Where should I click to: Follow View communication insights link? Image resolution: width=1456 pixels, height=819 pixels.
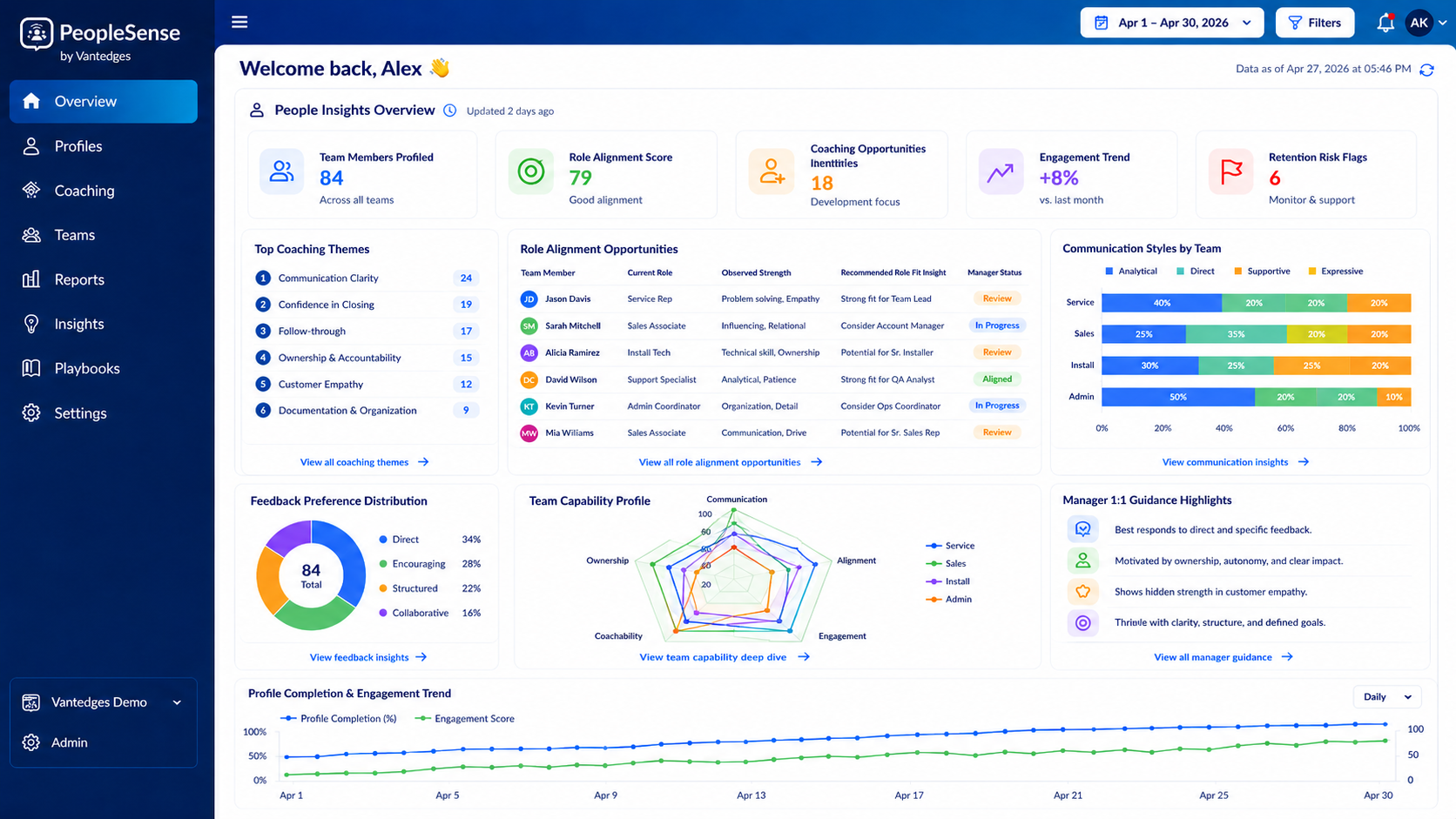click(1235, 462)
